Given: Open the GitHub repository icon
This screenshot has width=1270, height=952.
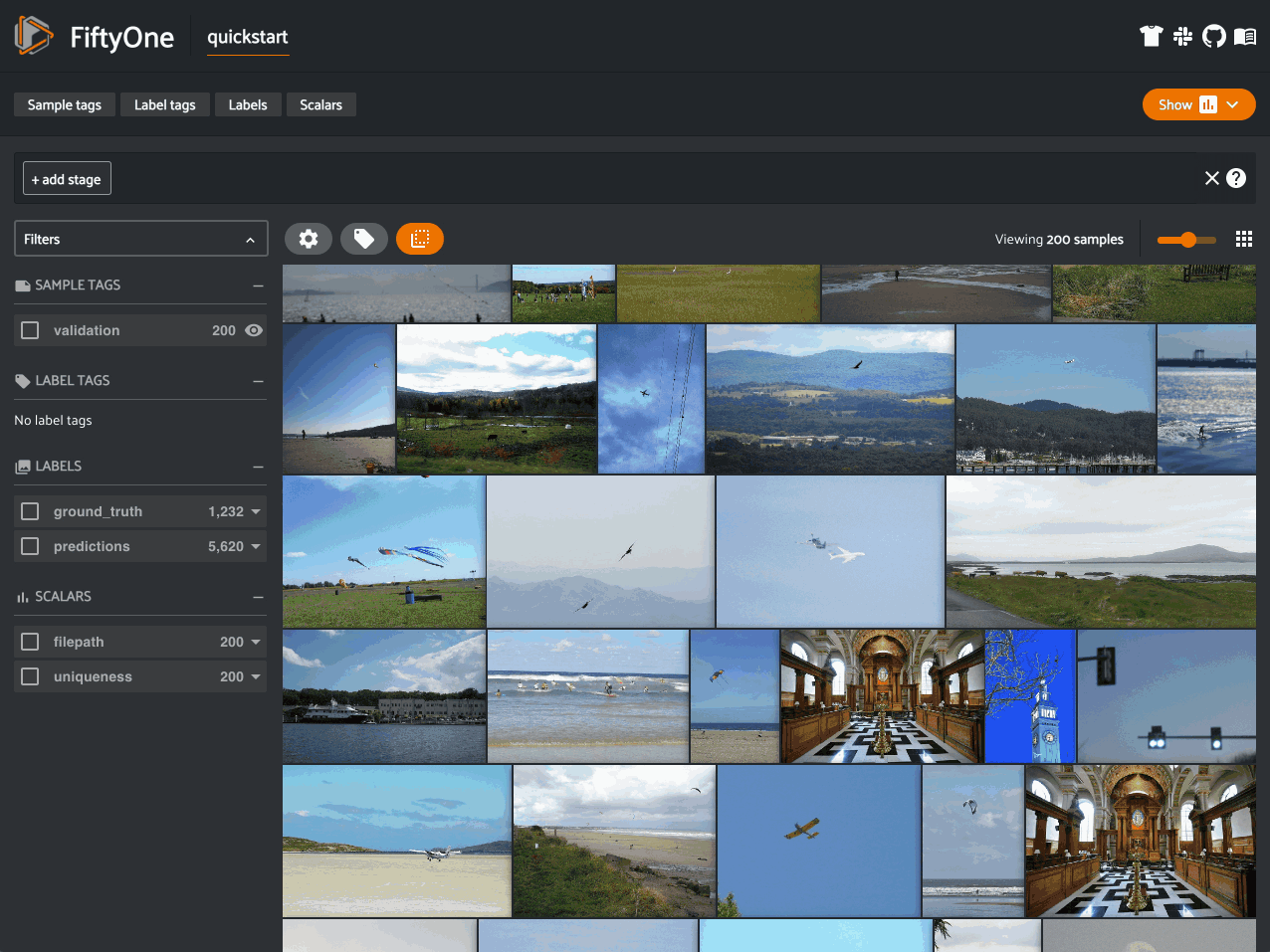Looking at the screenshot, I should coord(1213,37).
